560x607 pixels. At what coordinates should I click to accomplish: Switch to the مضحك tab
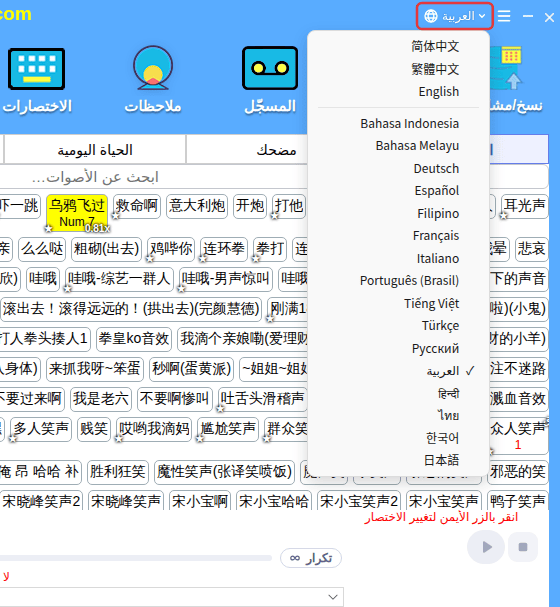click(x=276, y=150)
